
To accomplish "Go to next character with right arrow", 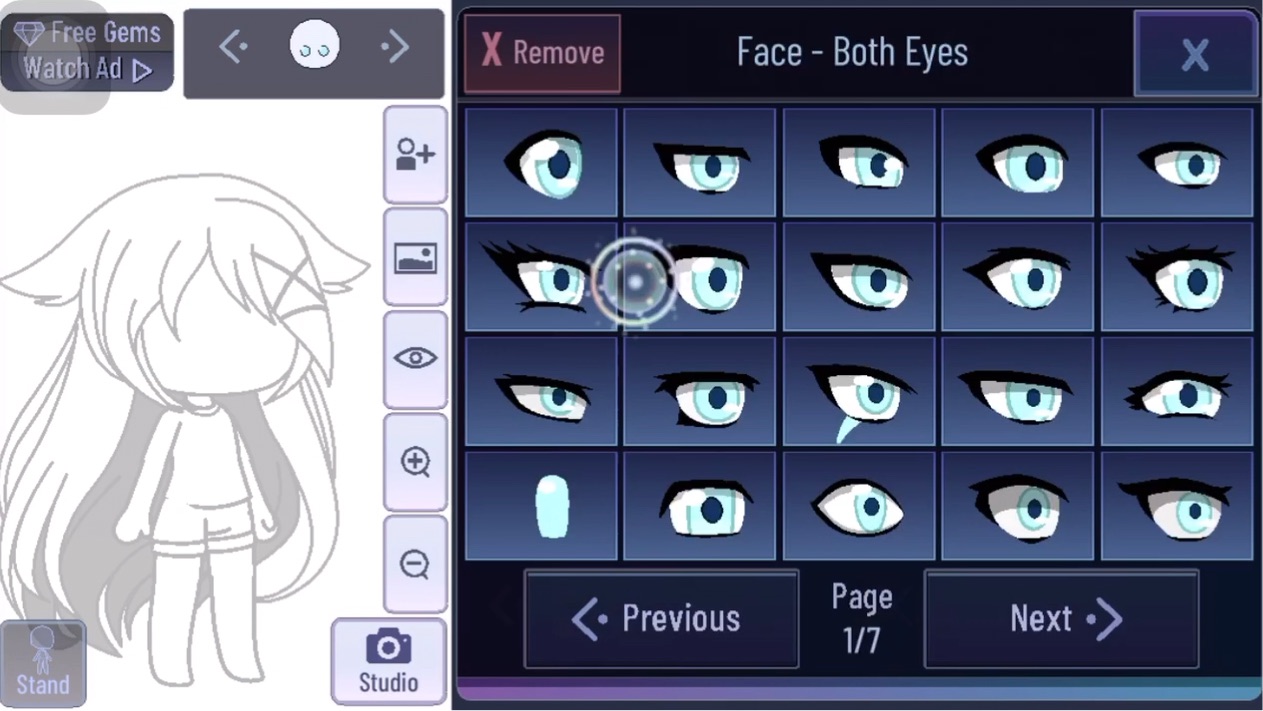I will click(395, 46).
